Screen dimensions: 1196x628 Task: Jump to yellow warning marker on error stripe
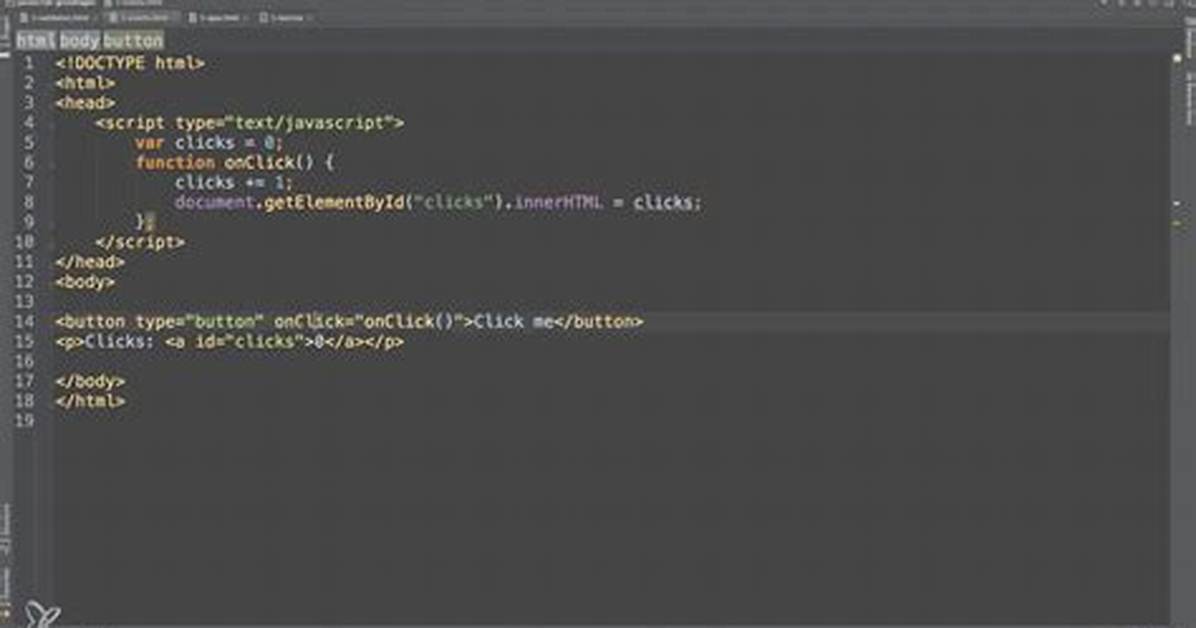pos(1177,223)
